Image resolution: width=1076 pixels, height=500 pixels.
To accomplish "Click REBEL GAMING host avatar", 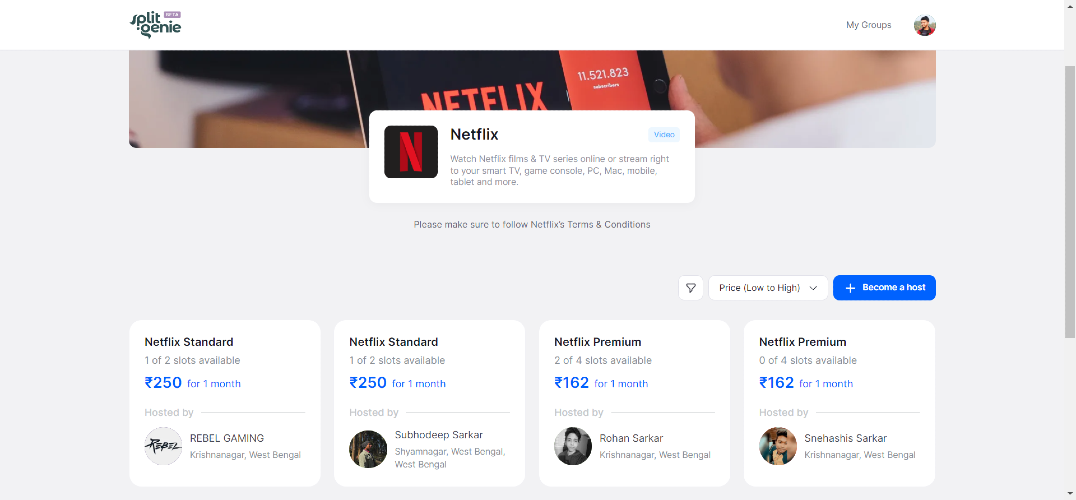I will click(163, 446).
